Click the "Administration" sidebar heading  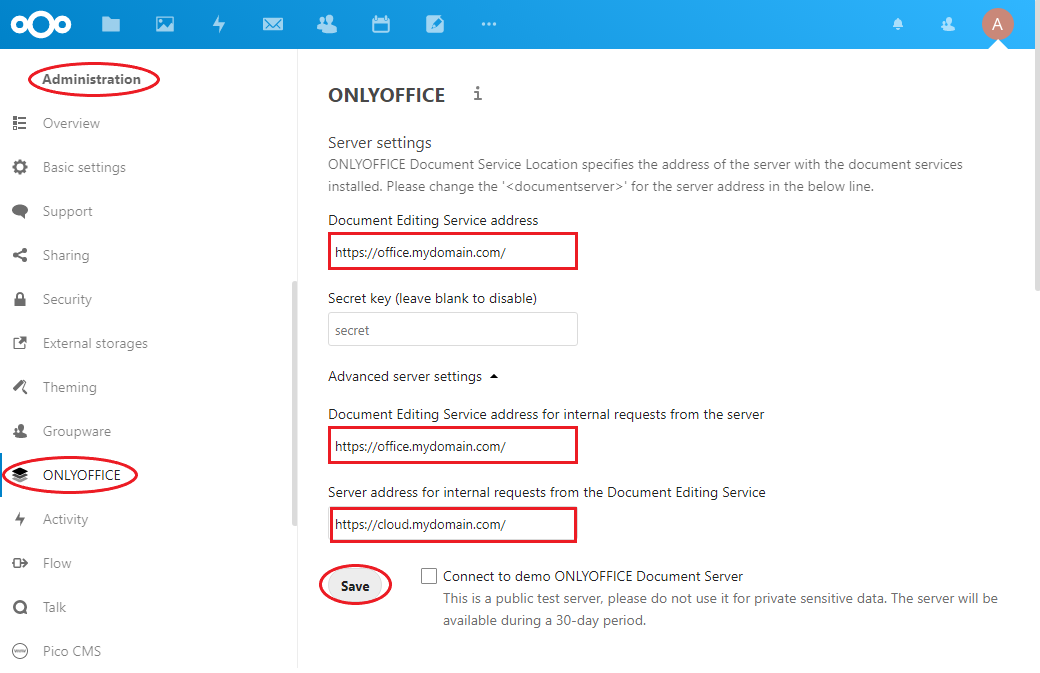tap(92, 80)
